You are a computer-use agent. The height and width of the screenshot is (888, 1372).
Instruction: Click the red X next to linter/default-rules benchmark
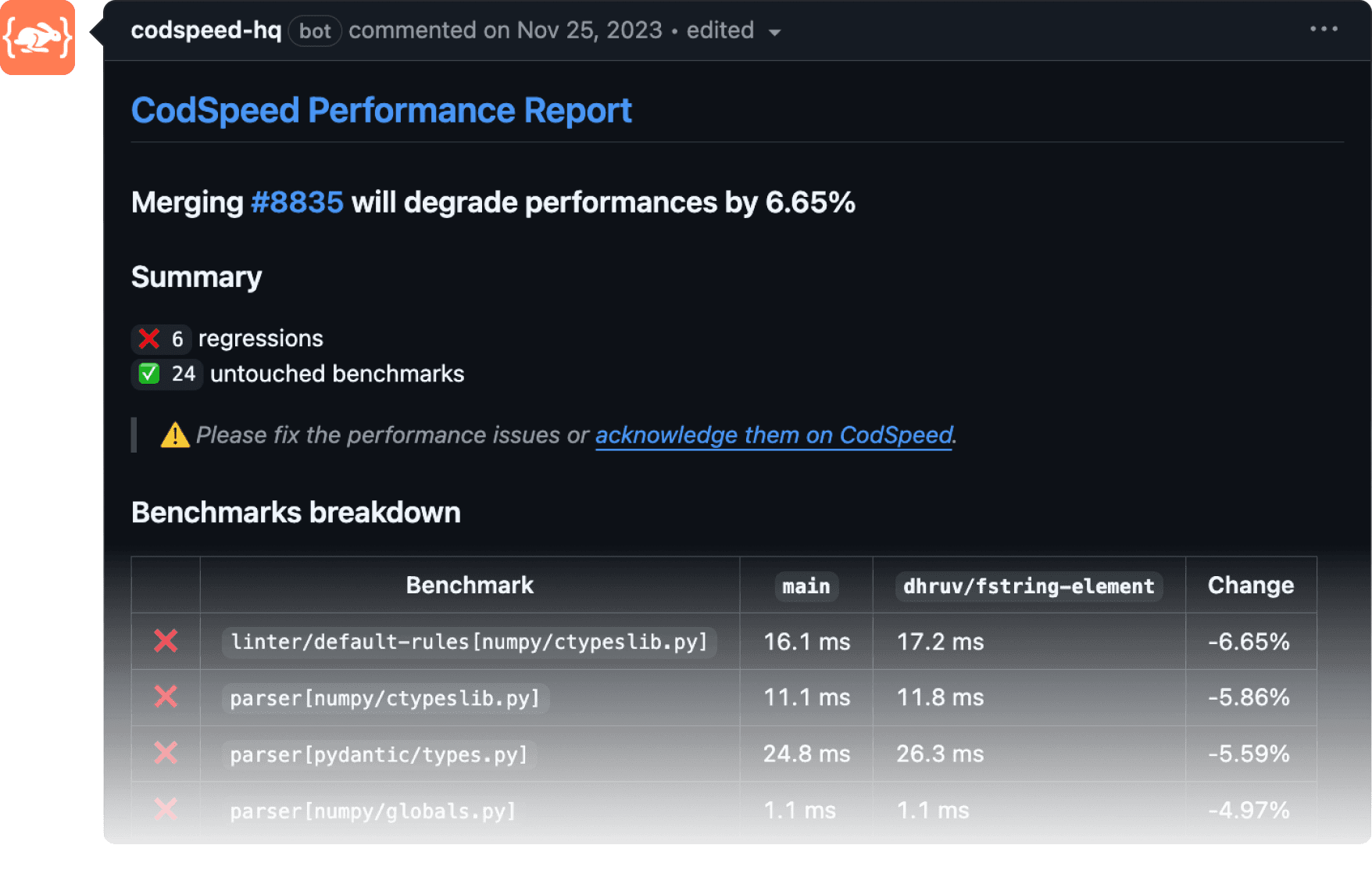tap(166, 642)
